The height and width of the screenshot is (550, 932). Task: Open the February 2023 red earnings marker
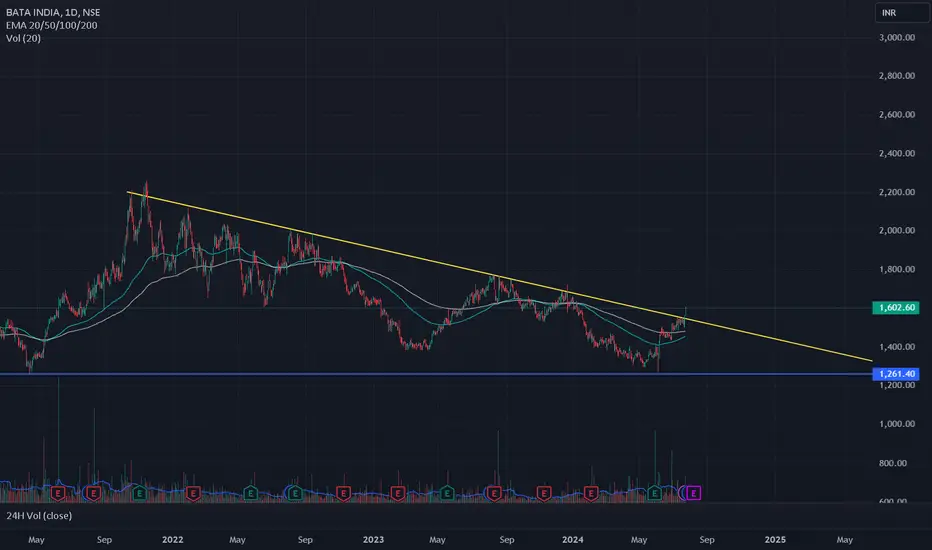click(x=398, y=493)
